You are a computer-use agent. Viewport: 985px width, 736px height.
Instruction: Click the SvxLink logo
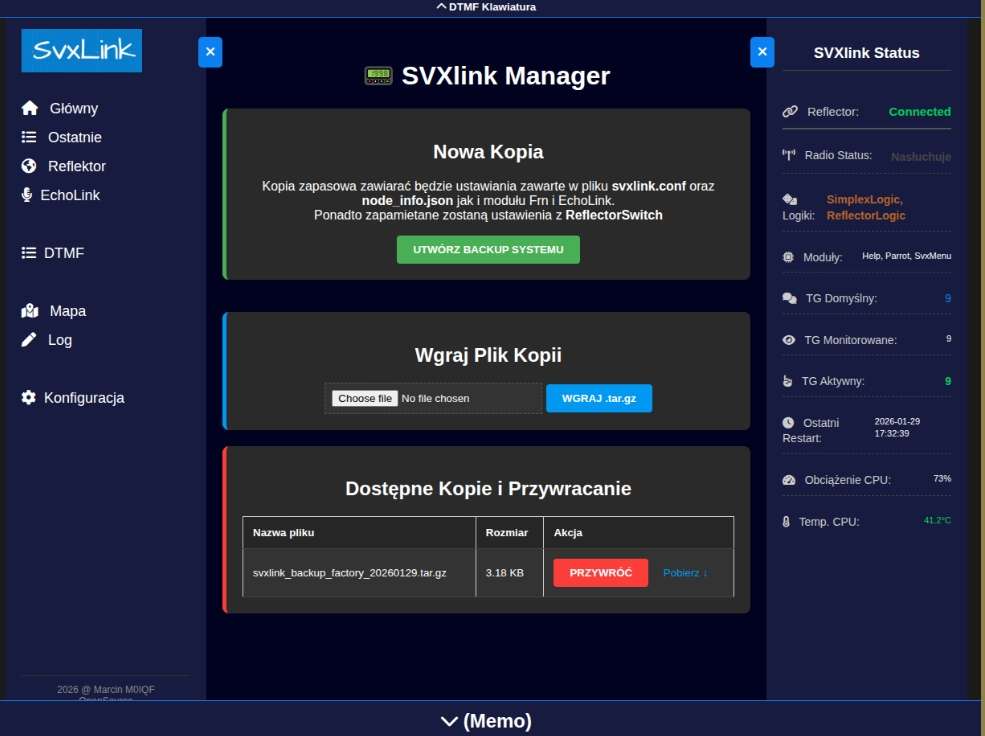point(81,51)
